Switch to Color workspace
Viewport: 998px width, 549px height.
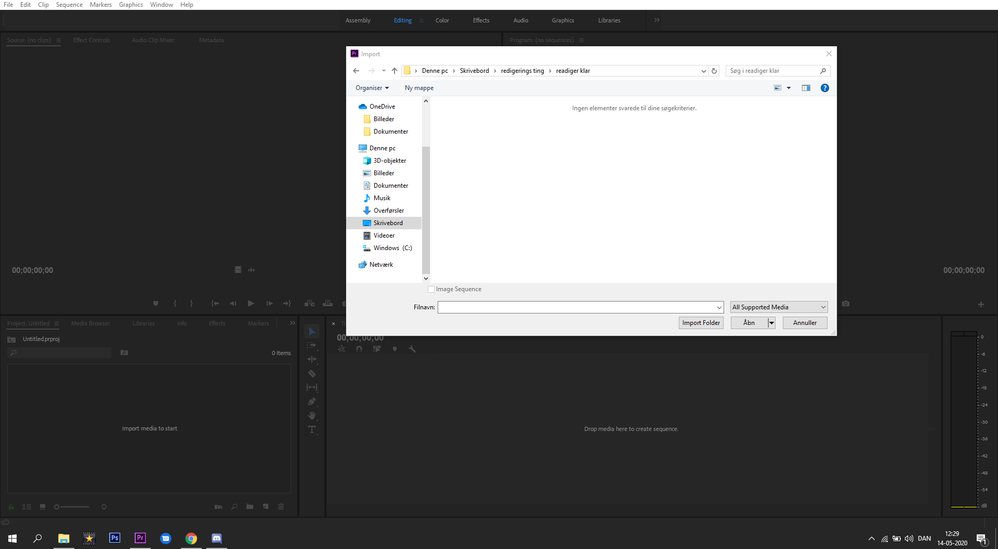point(442,20)
